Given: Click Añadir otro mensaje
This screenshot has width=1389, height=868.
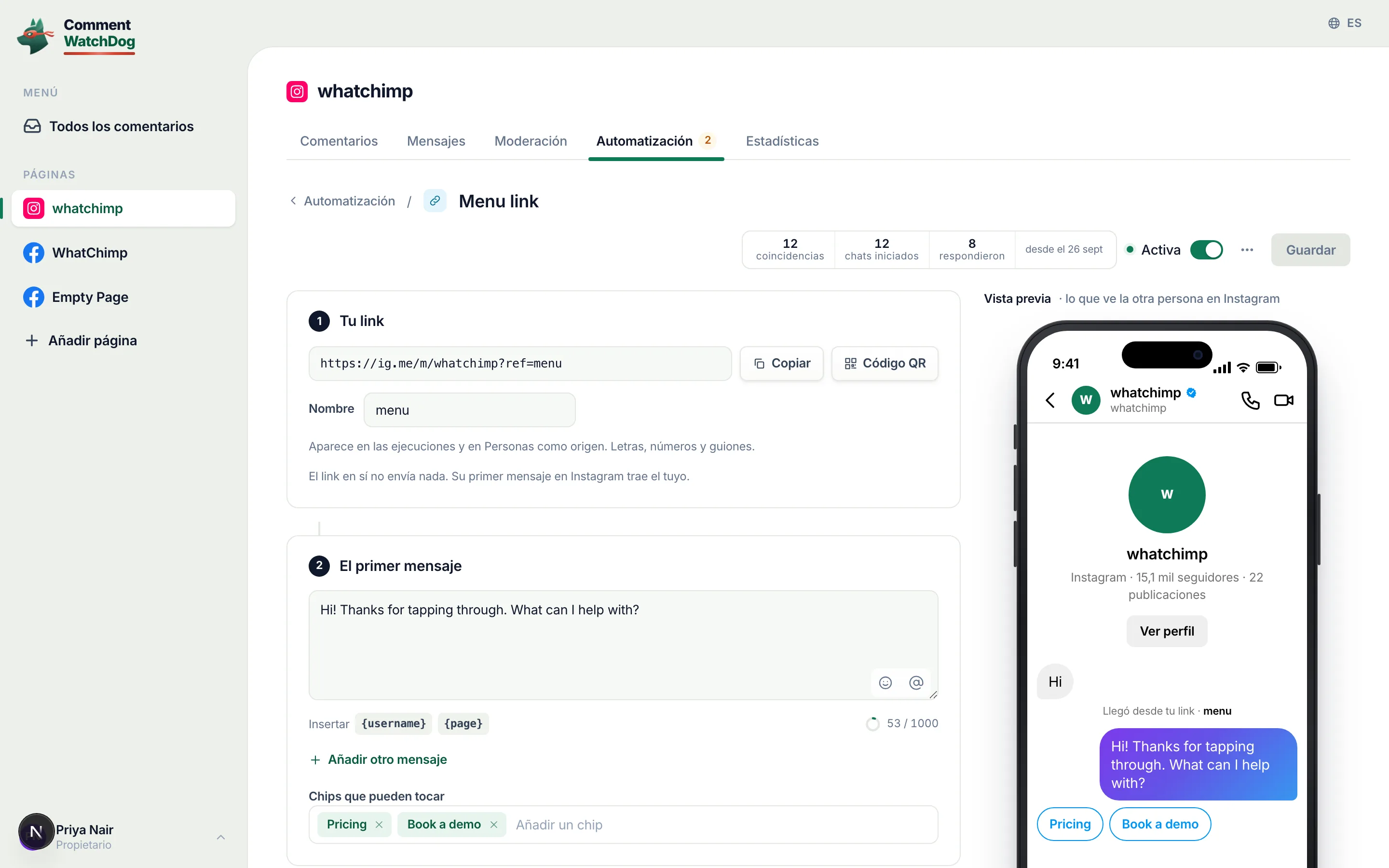Looking at the screenshot, I should pyautogui.click(x=378, y=759).
